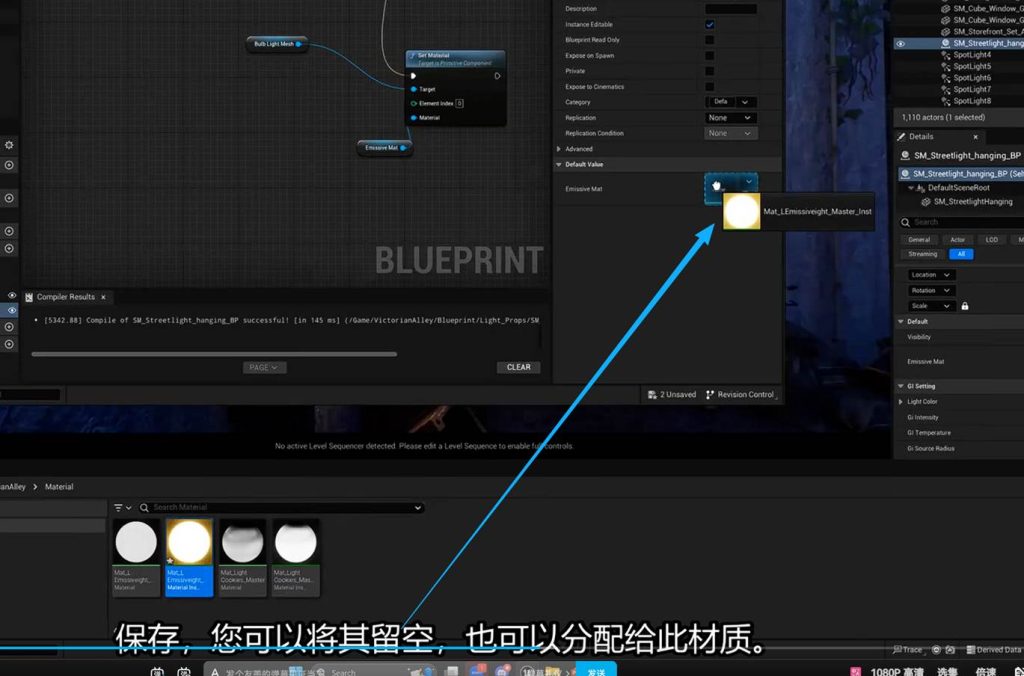The width and height of the screenshot is (1024, 676).
Task: Select the All filter in Details
Action: (960, 254)
